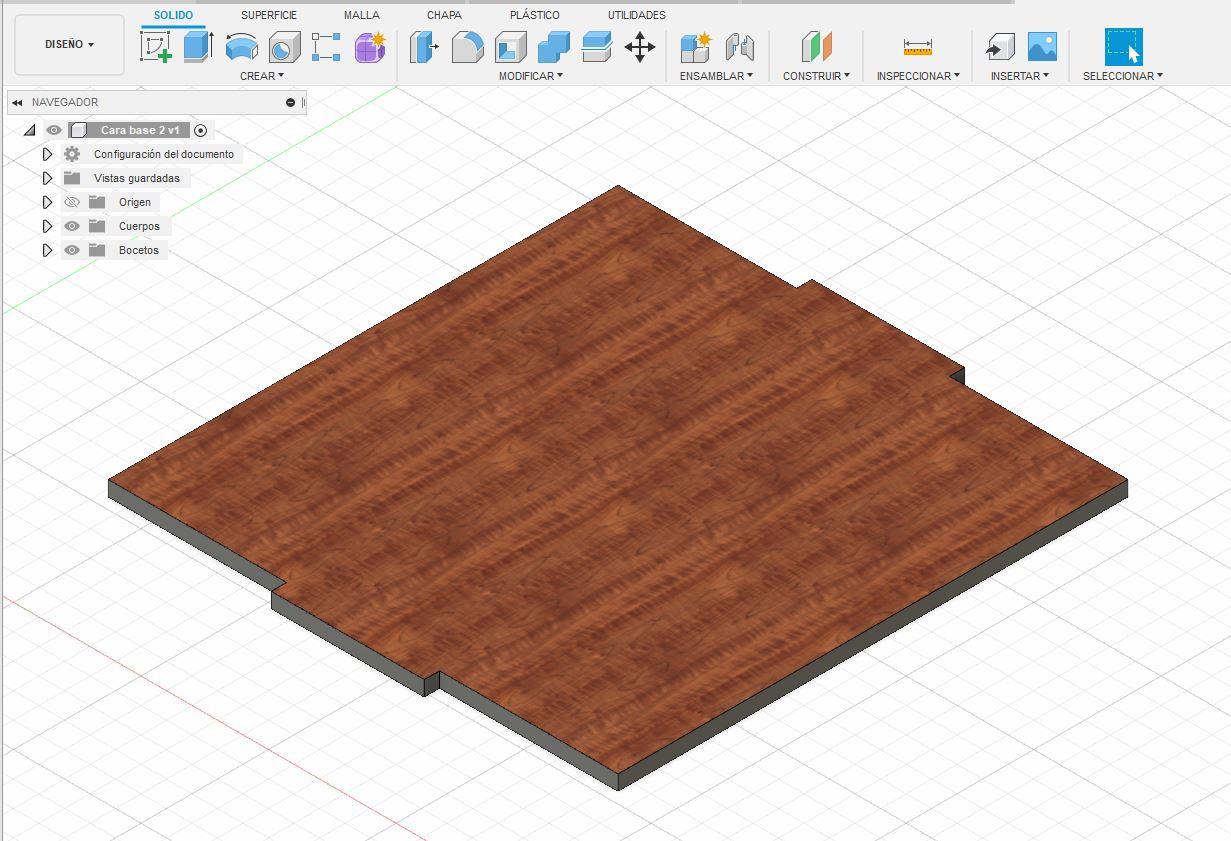The image size is (1231, 841).
Task: Open the SELECCIONAR dropdown menu
Action: point(1123,76)
